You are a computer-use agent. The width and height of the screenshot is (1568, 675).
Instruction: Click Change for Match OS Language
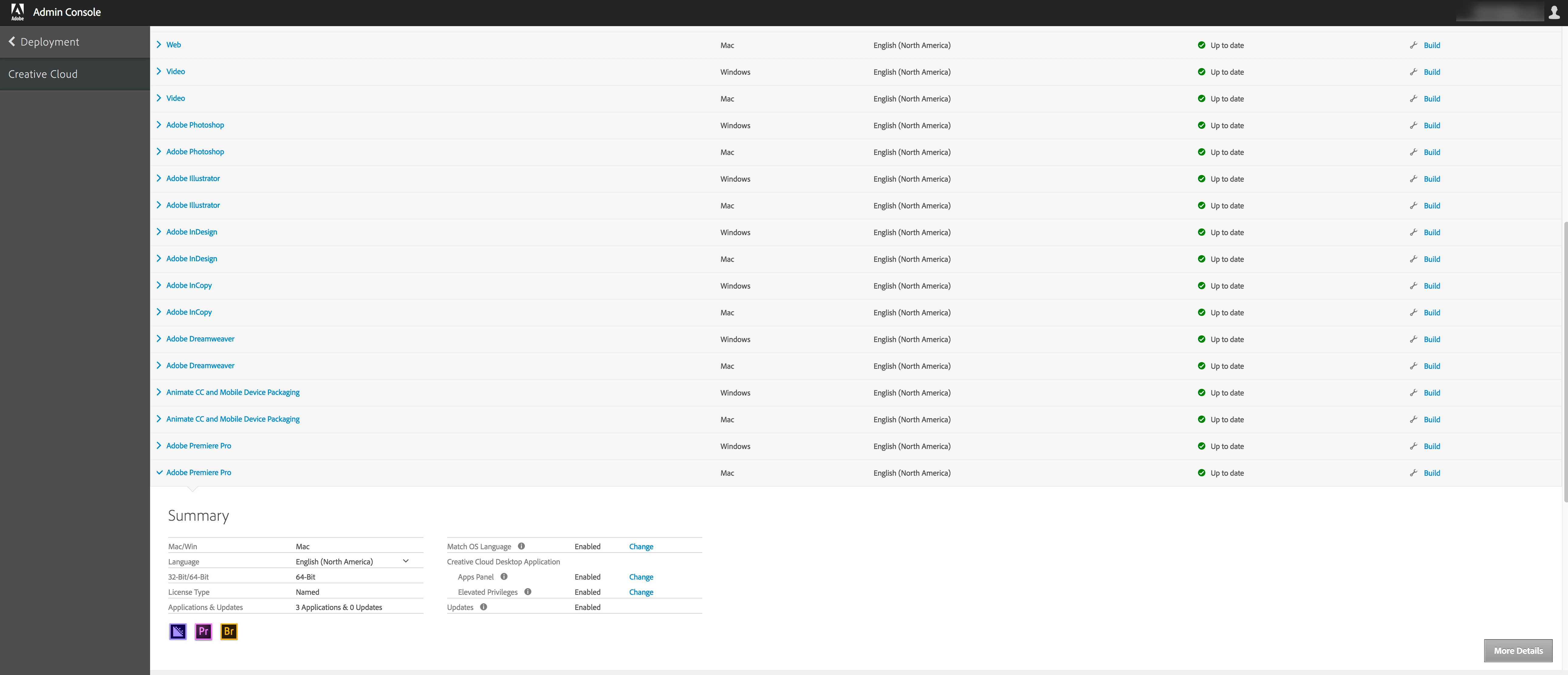(641, 547)
